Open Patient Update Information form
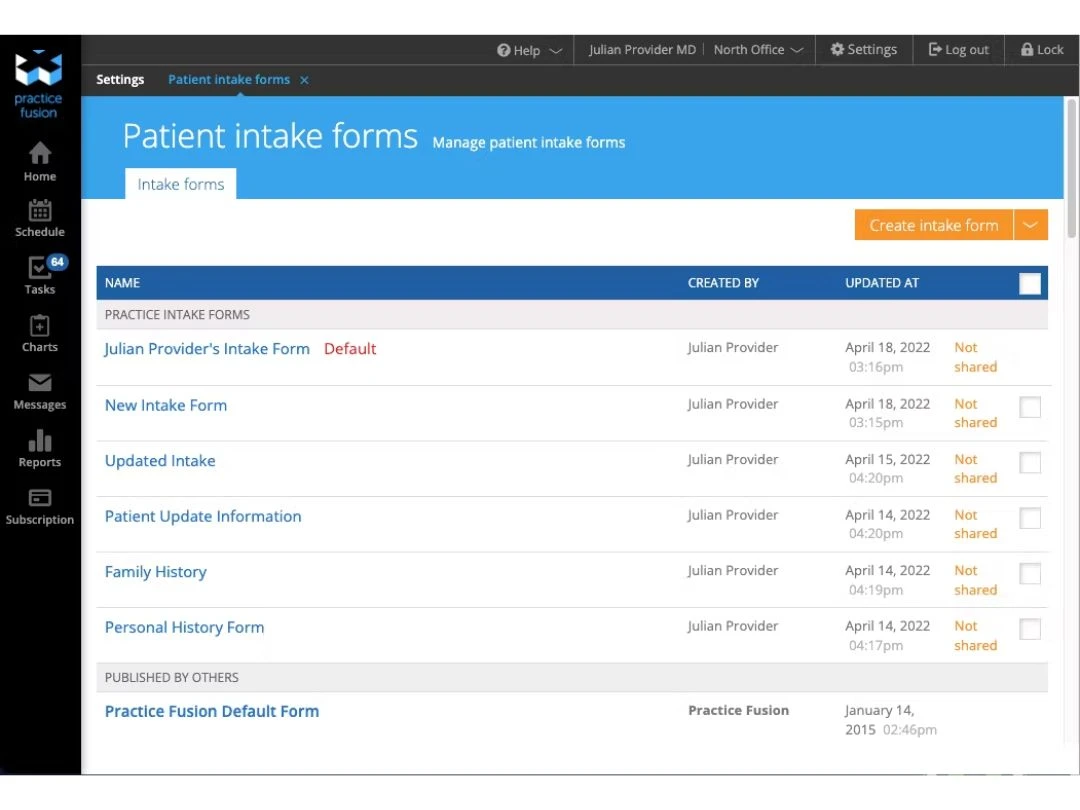Image resolution: width=1080 pixels, height=810 pixels. [203, 517]
